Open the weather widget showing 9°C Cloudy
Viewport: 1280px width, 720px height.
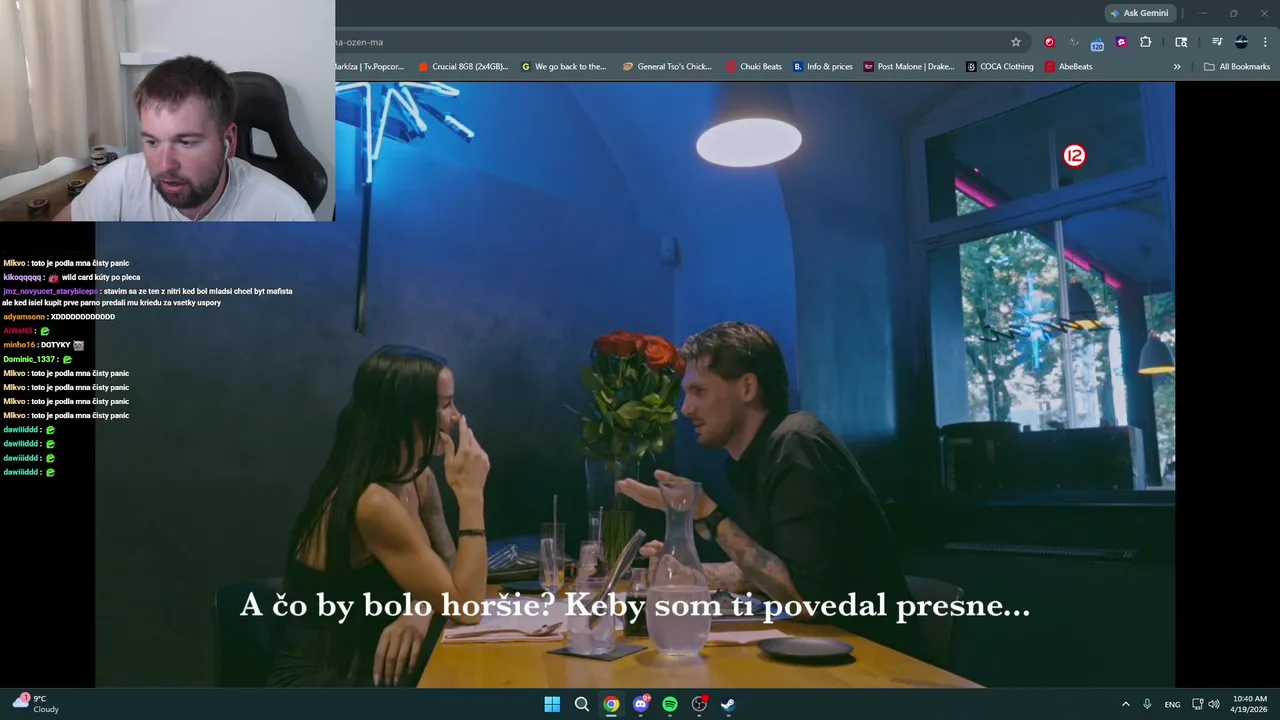(x=35, y=704)
